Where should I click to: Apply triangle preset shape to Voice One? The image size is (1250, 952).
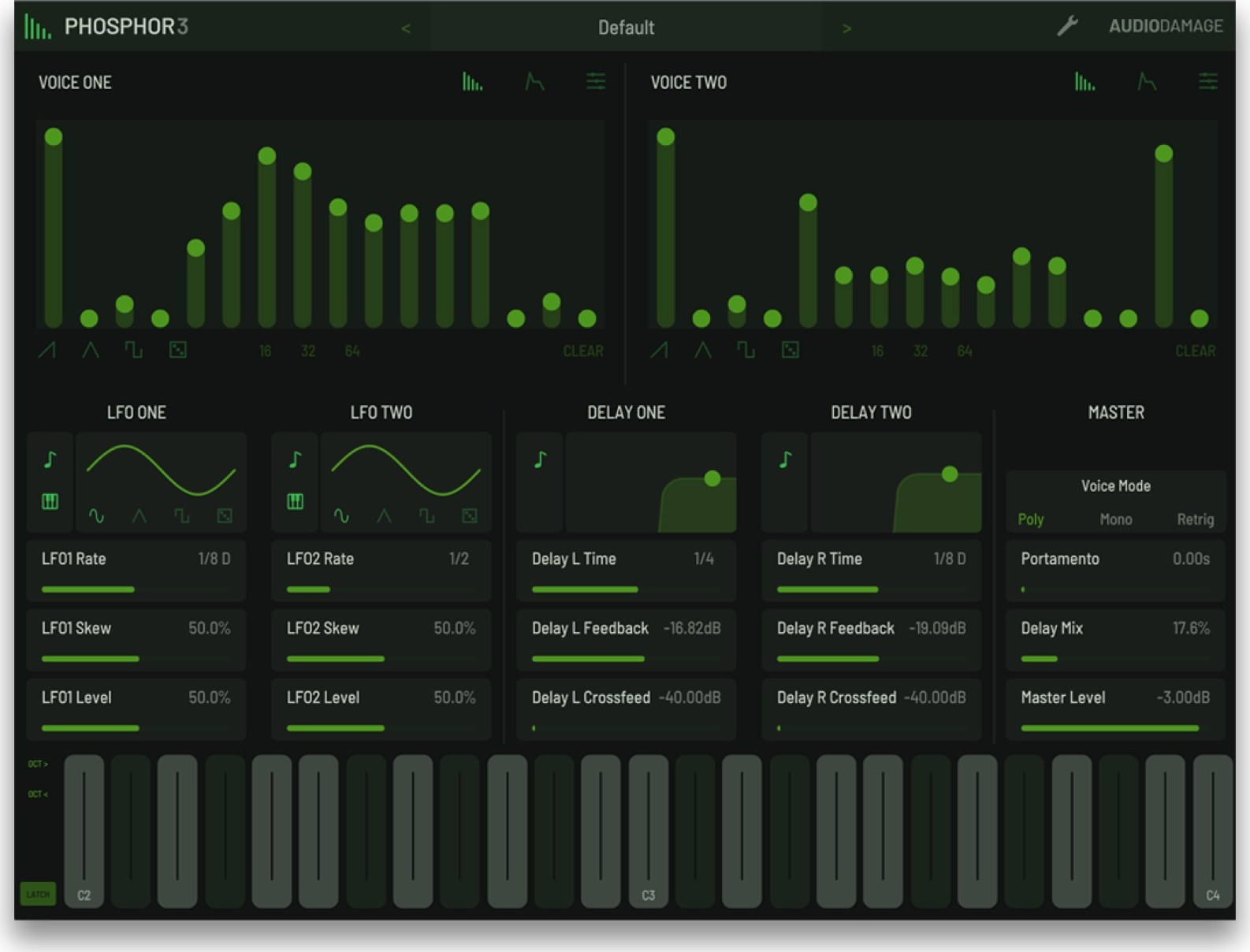point(91,350)
